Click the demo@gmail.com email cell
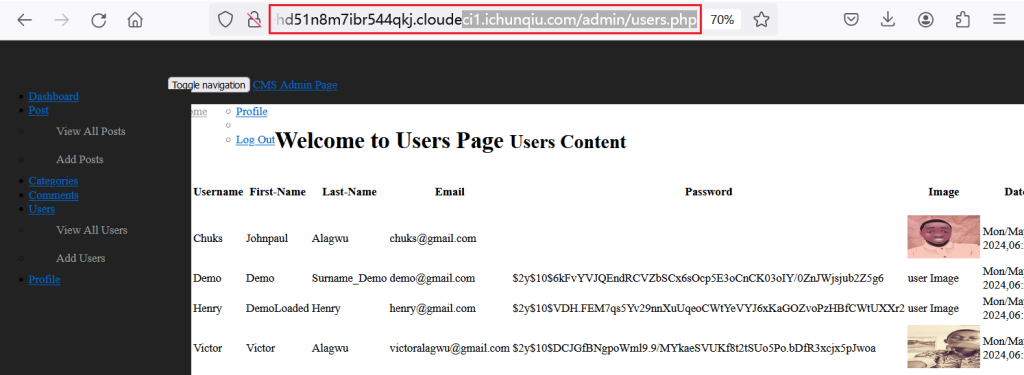 pyautogui.click(x=432, y=278)
